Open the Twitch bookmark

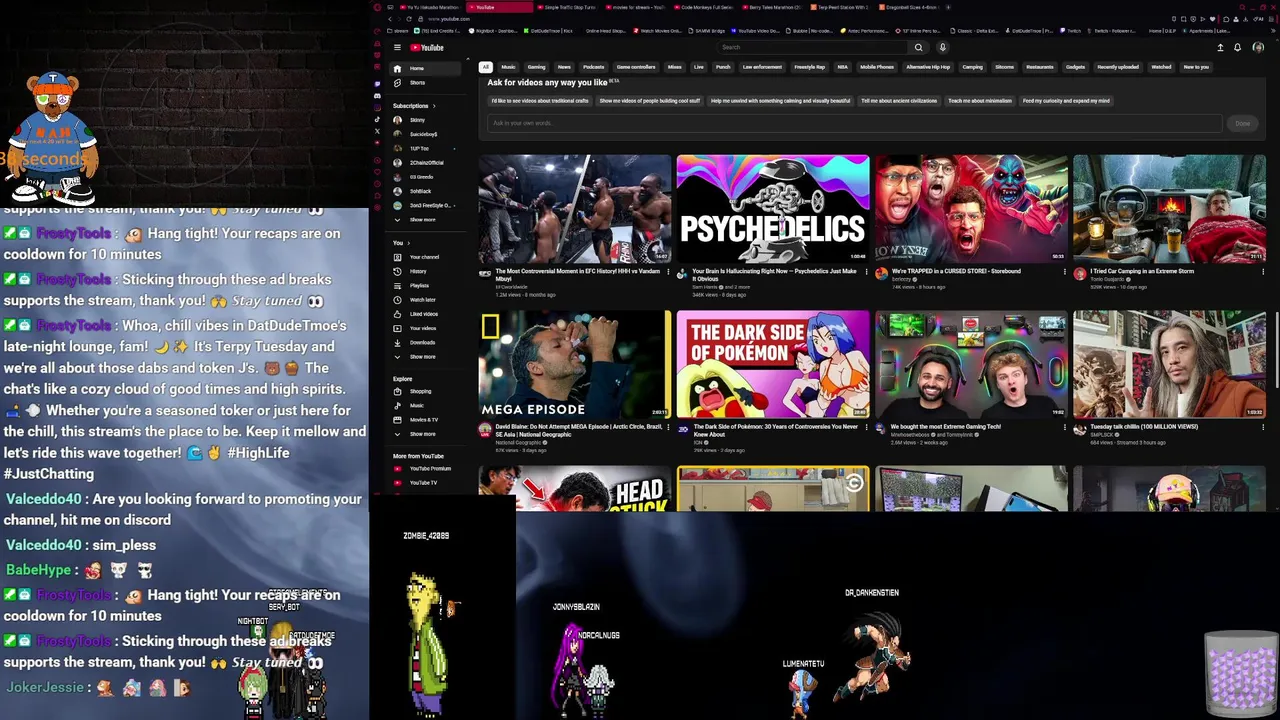point(1071,31)
